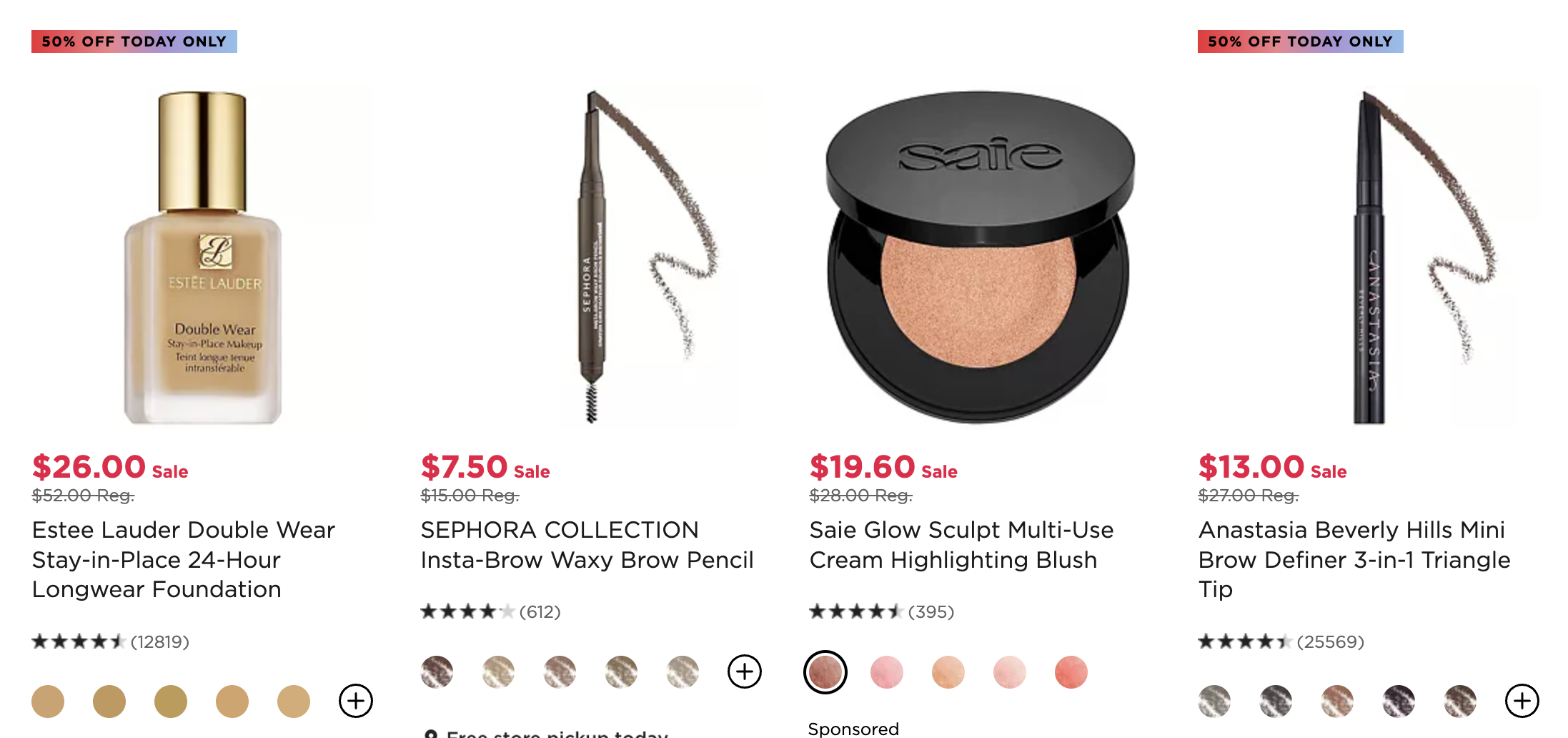Open Estee Lauder Double Wear Foundation title link

click(184, 559)
